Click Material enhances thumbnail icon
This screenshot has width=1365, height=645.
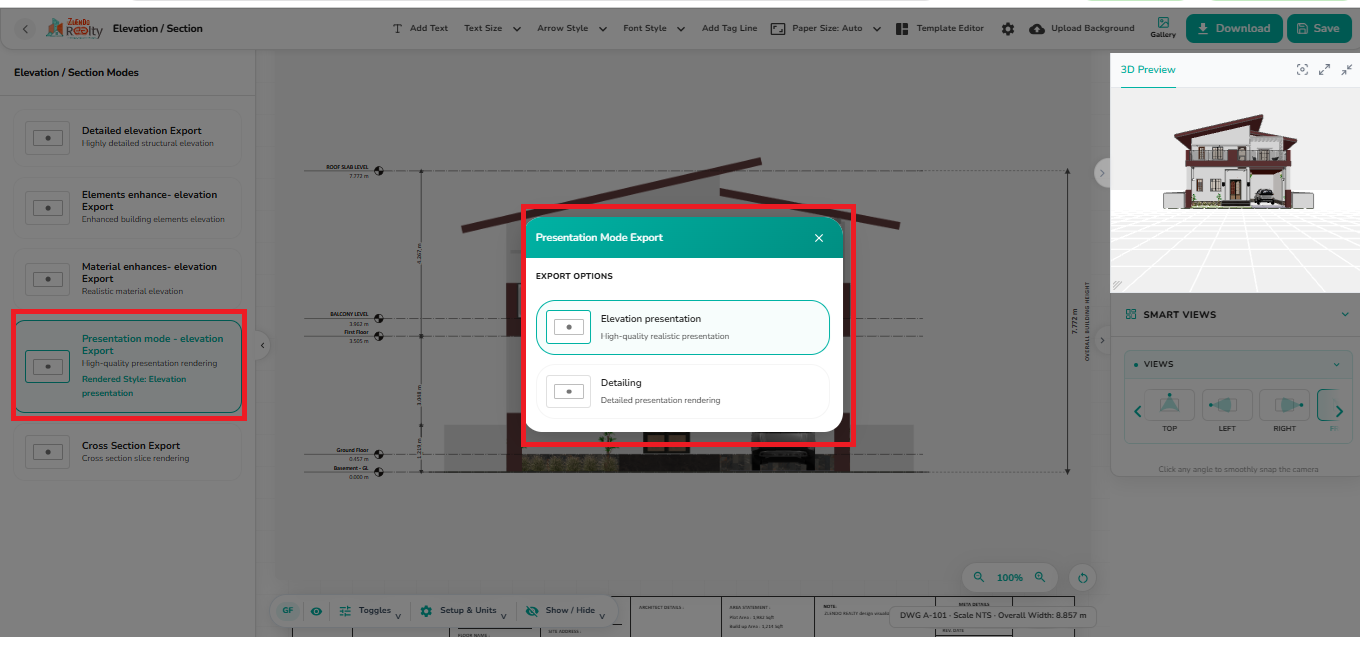[x=47, y=279]
